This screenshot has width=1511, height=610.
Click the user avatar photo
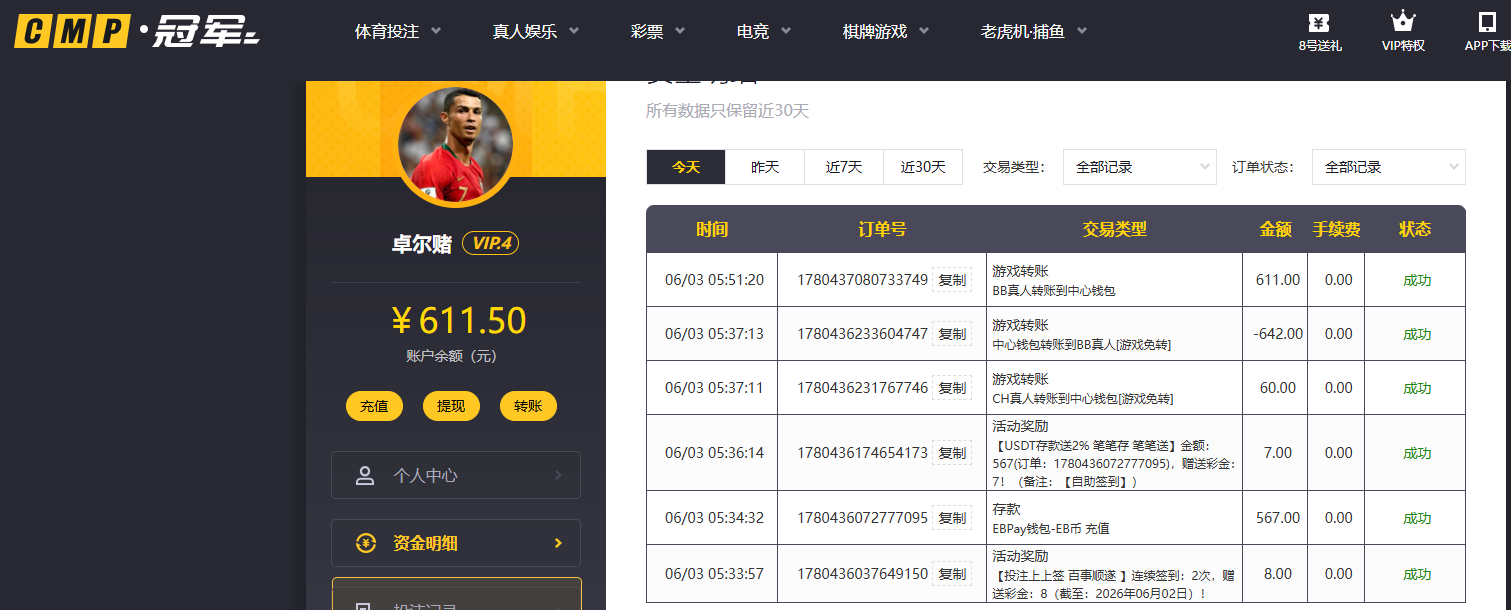(x=455, y=146)
